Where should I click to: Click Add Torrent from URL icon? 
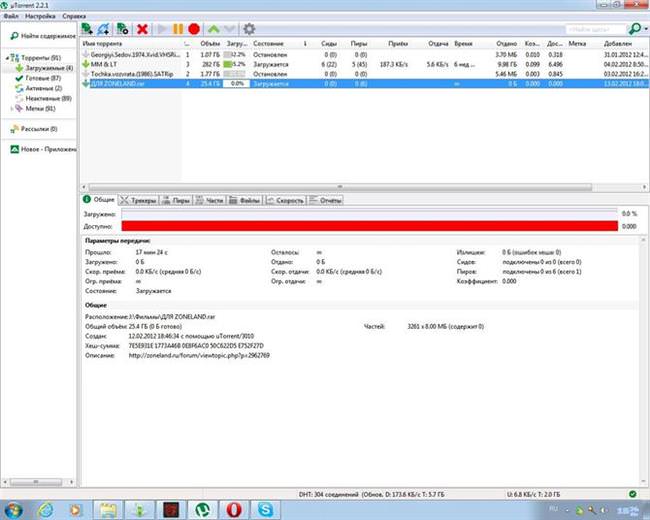point(104,29)
